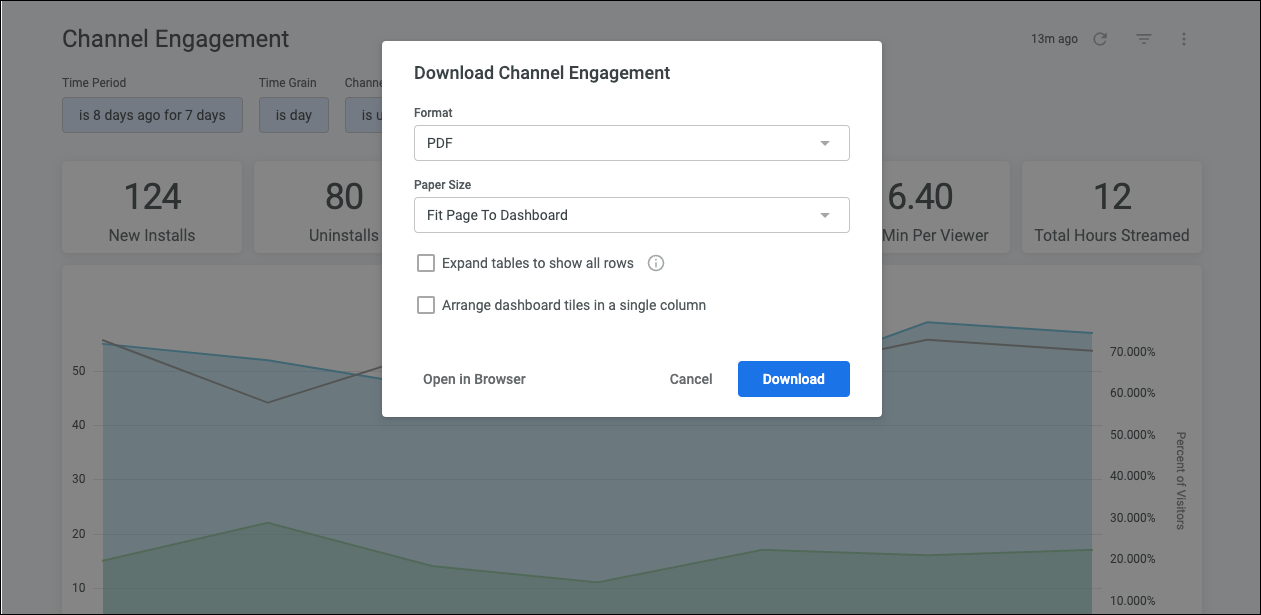Open the three-dot dashboard actions menu
This screenshot has width=1261, height=615.
[1184, 39]
